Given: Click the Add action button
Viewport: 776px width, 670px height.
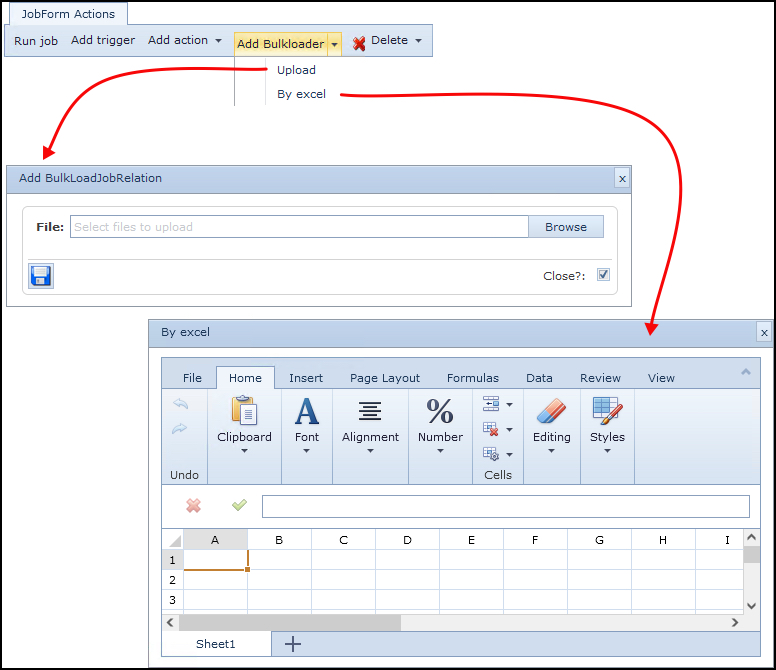Looking at the screenshot, I should pos(178,40).
